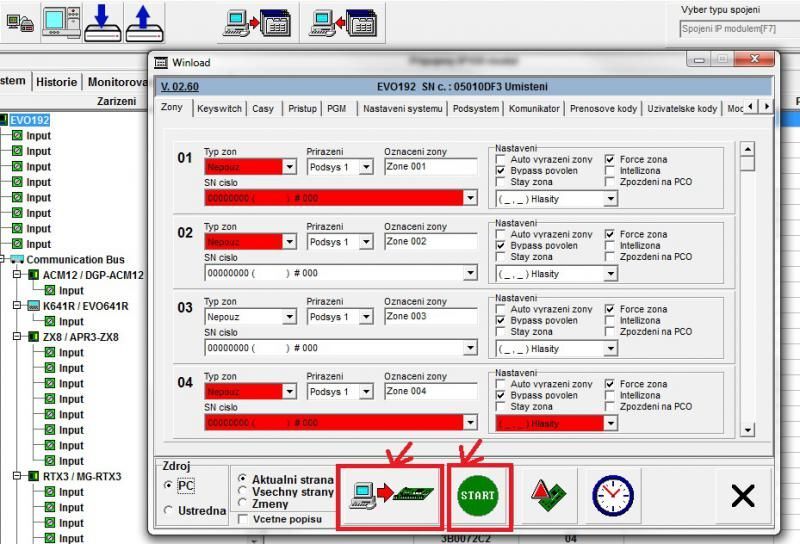Switch to the Keyswitch tab

(x=218, y=108)
